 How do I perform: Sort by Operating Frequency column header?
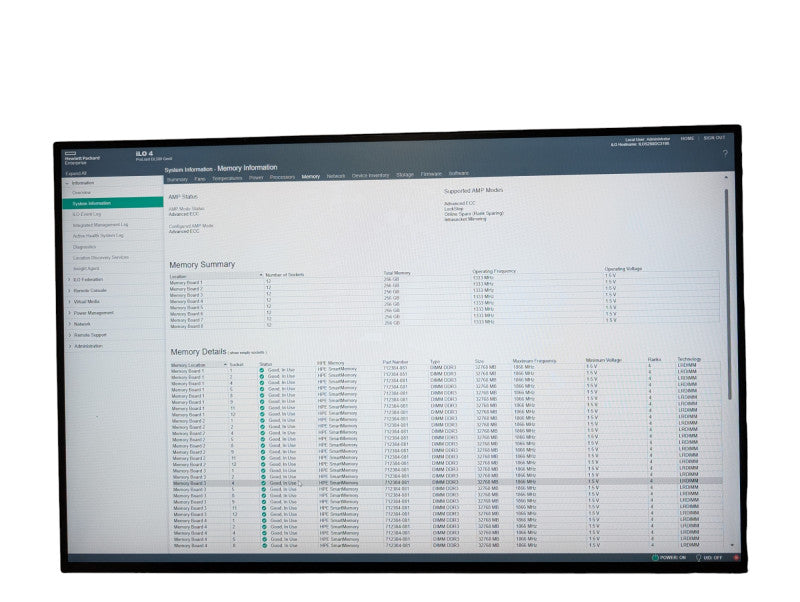point(494,271)
